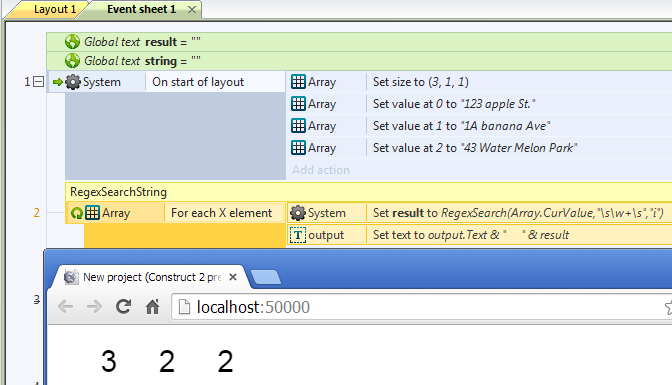Click green loop icon in event 2
This screenshot has height=385, width=672.
pos(77,213)
